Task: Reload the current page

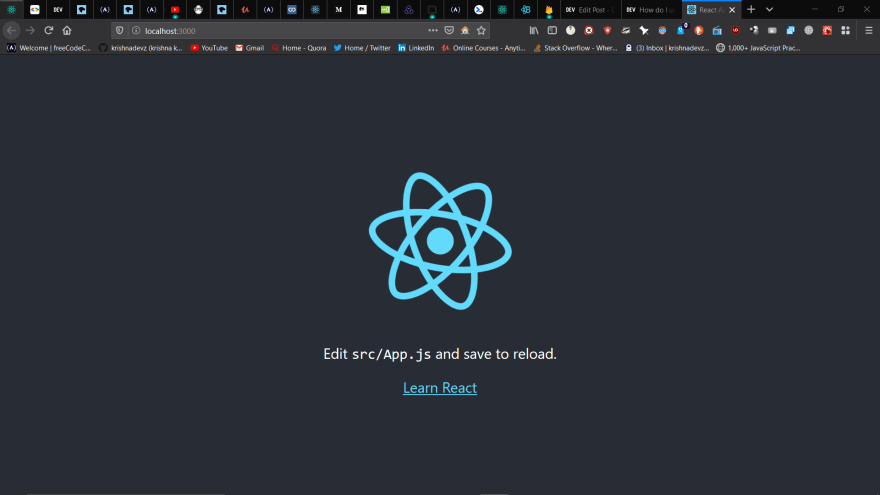Action: click(x=49, y=30)
